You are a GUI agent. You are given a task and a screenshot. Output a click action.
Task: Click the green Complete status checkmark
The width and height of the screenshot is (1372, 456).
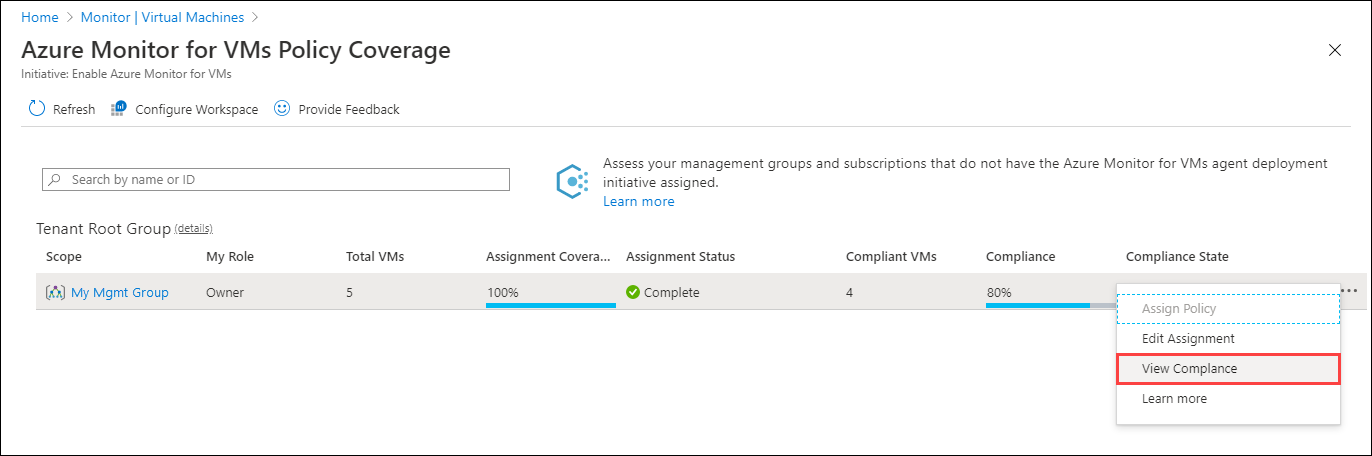click(x=633, y=293)
